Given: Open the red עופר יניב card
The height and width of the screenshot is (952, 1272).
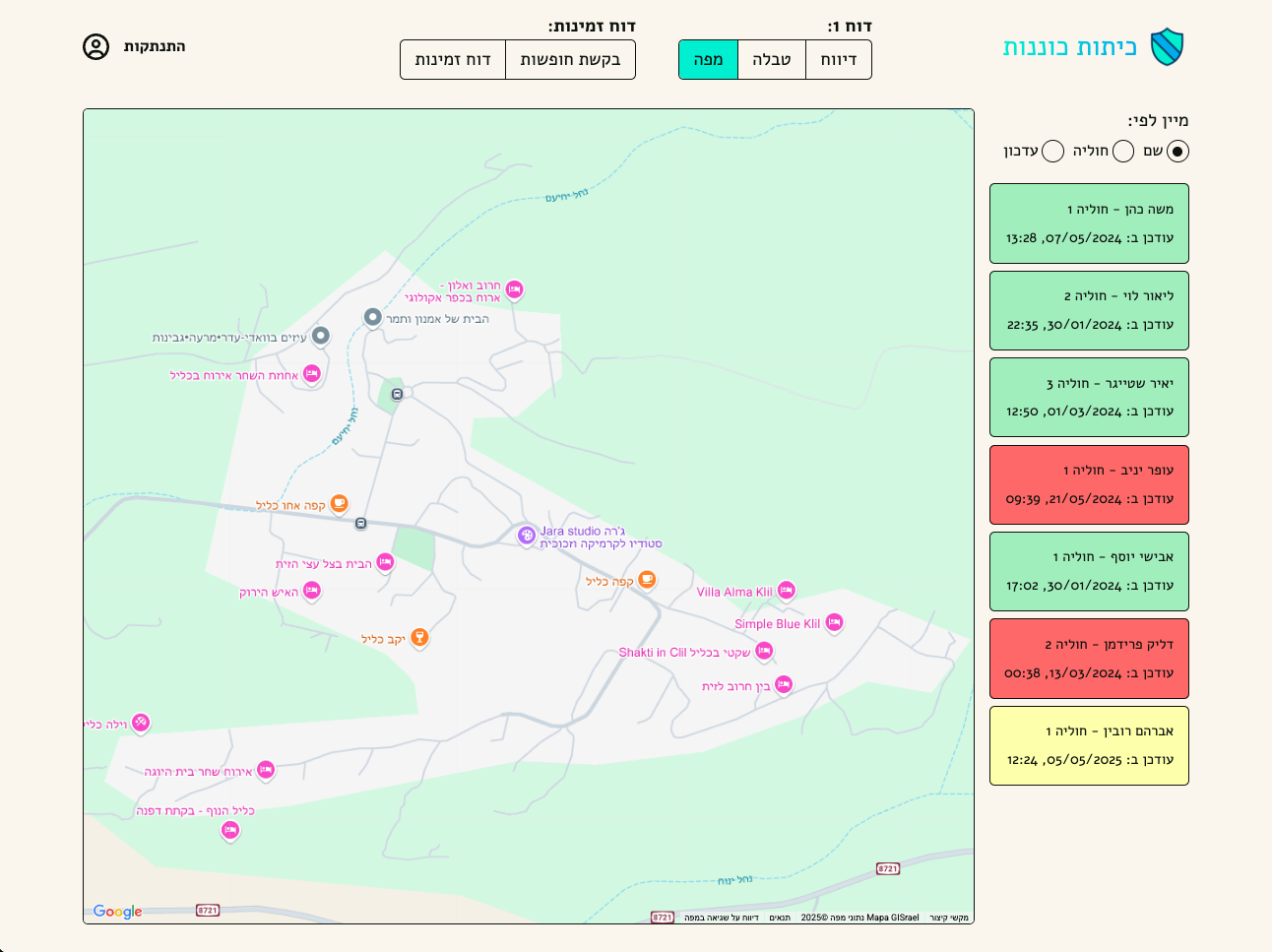Looking at the screenshot, I should pyautogui.click(x=1089, y=484).
